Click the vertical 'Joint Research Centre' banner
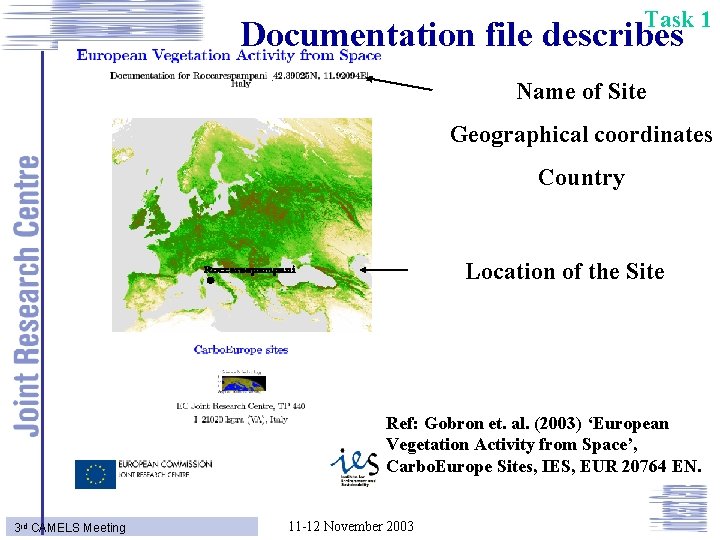This screenshot has height=540, width=720. 26,296
